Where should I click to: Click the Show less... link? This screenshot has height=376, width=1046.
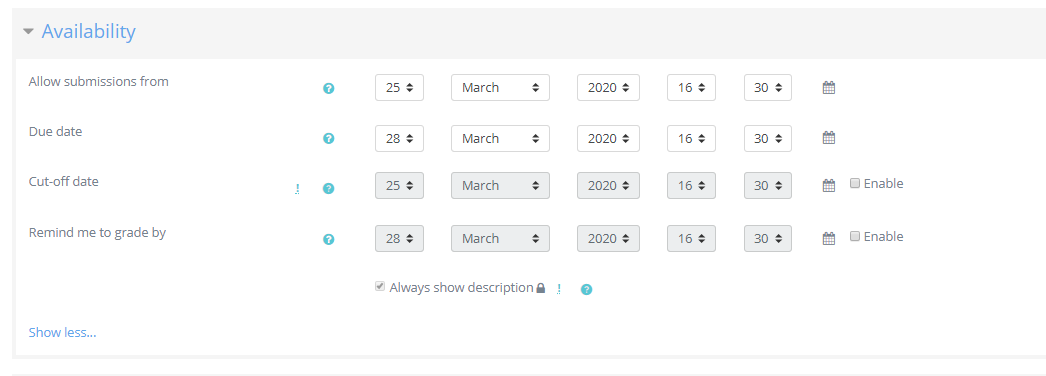pos(63,332)
